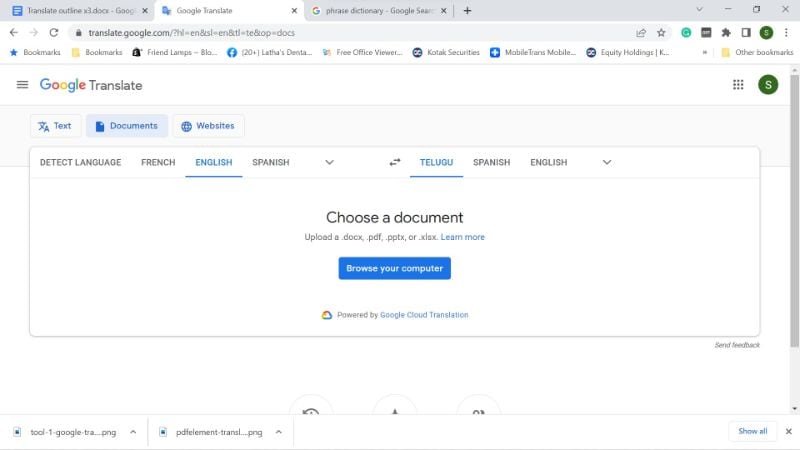Open the Learn more link
Viewport: 800px width, 450px height.
tap(462, 237)
